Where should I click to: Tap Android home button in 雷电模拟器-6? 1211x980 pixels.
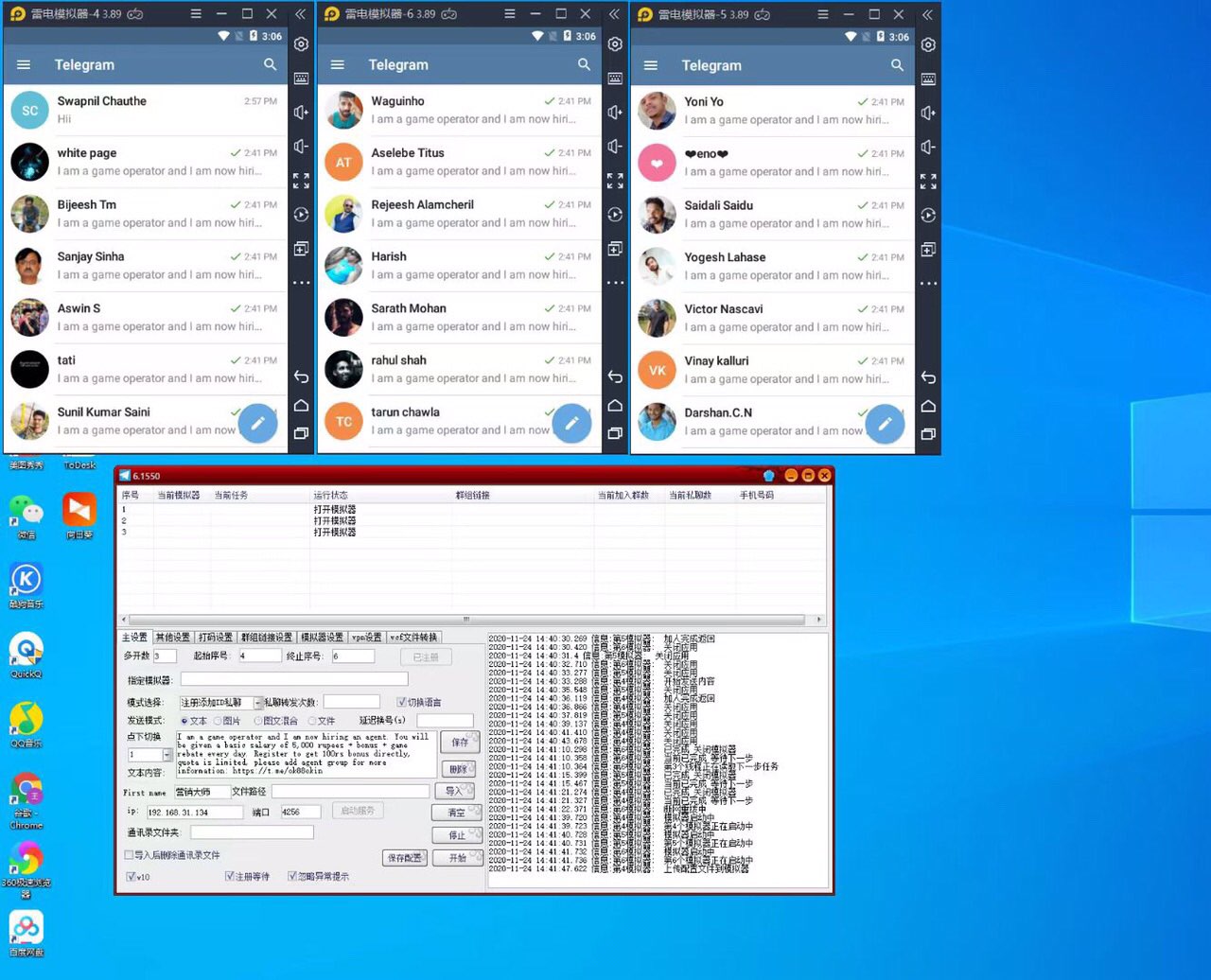[615, 406]
